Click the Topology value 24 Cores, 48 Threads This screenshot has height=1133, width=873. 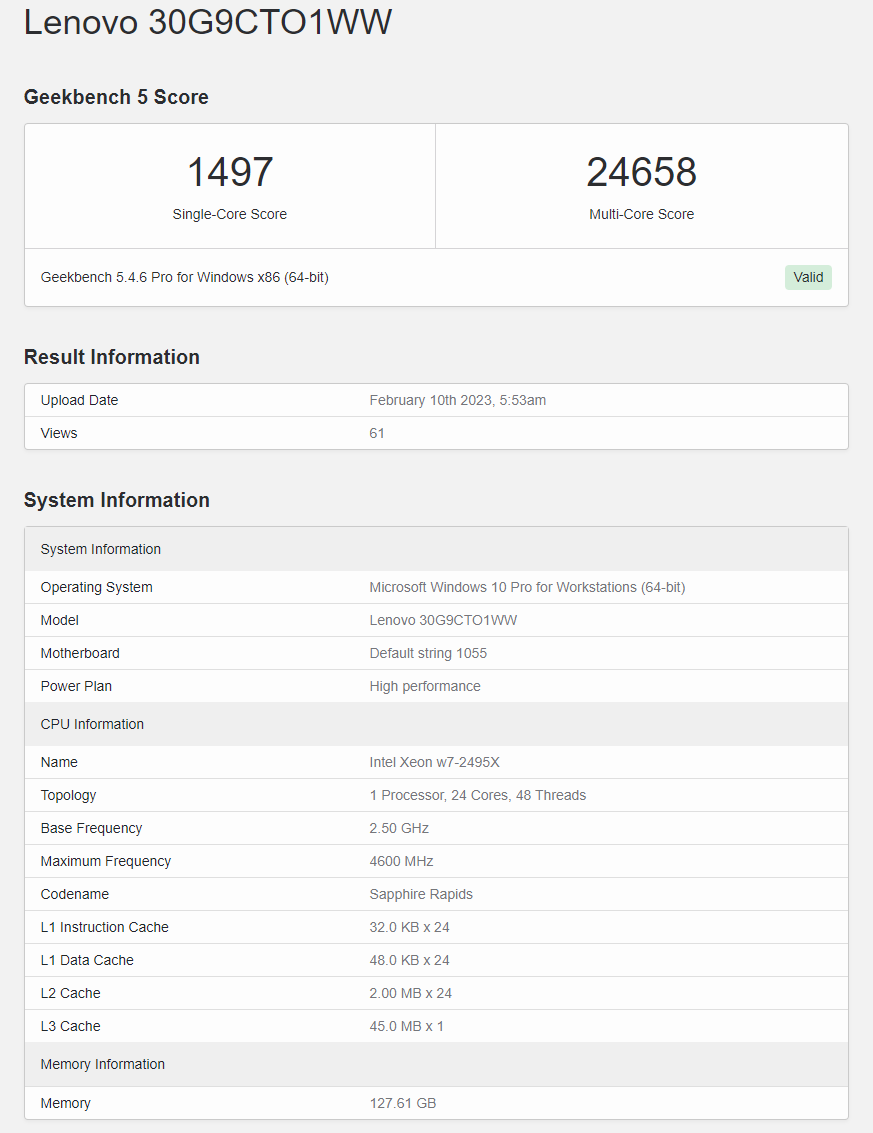point(477,795)
